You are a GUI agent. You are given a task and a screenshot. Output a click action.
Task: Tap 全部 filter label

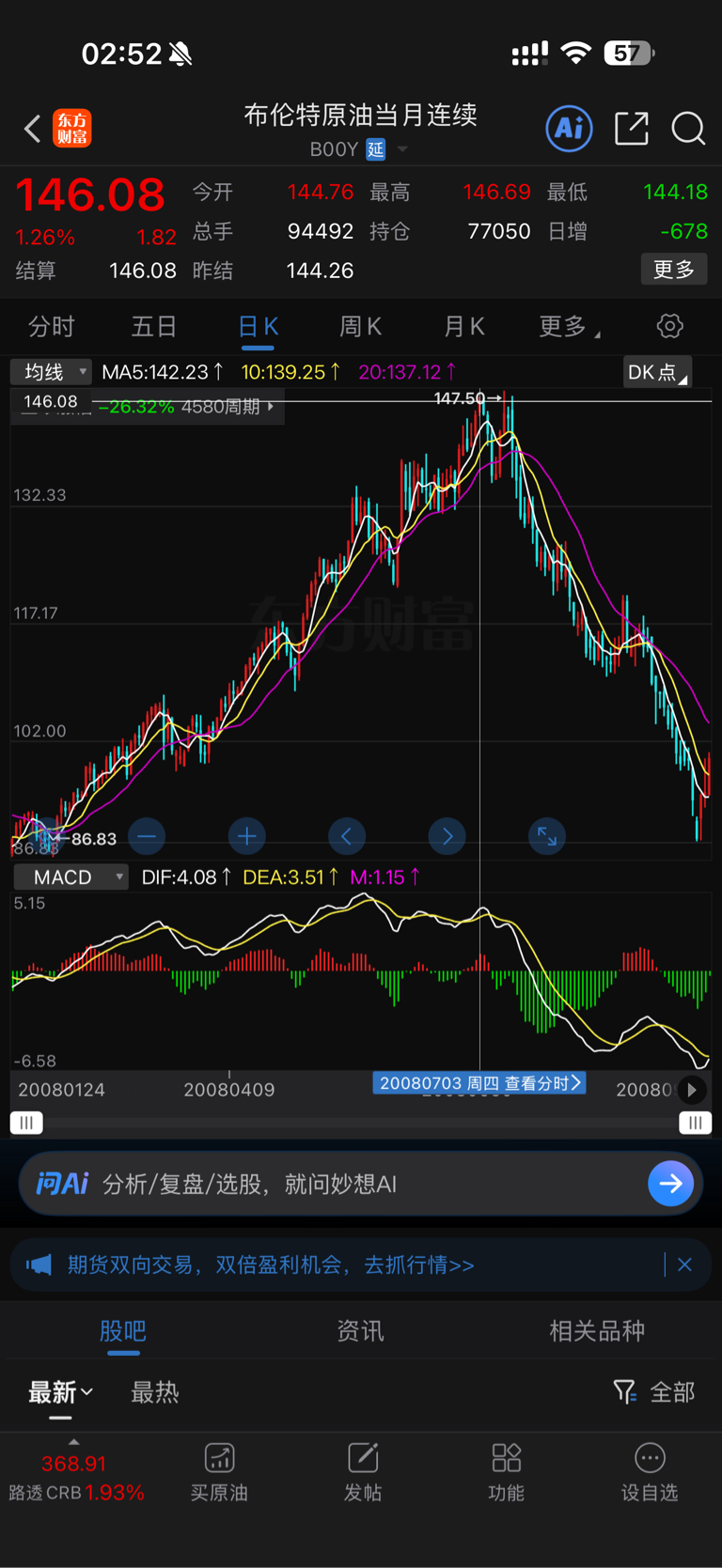(673, 1392)
